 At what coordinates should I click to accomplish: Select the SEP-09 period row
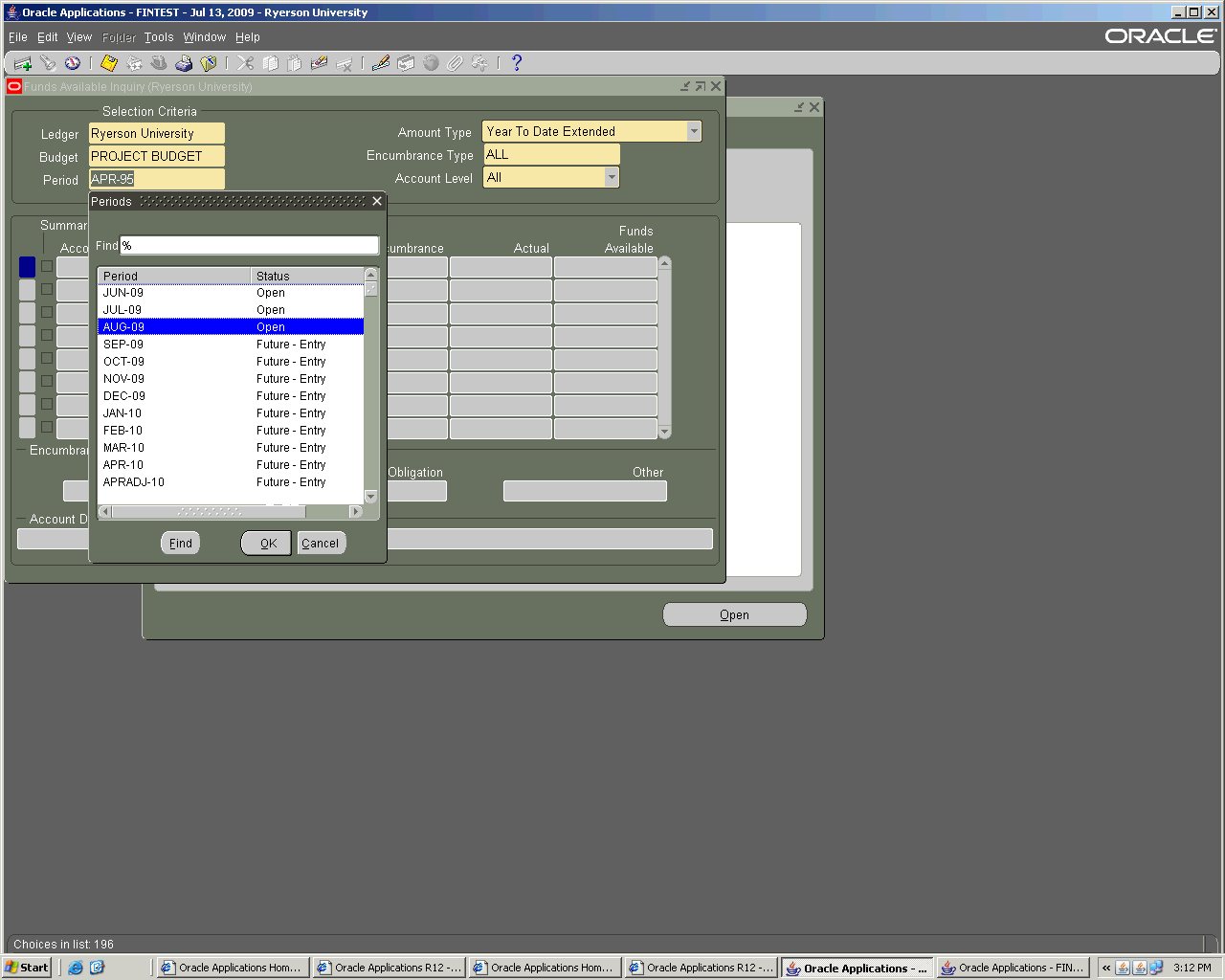pos(230,345)
